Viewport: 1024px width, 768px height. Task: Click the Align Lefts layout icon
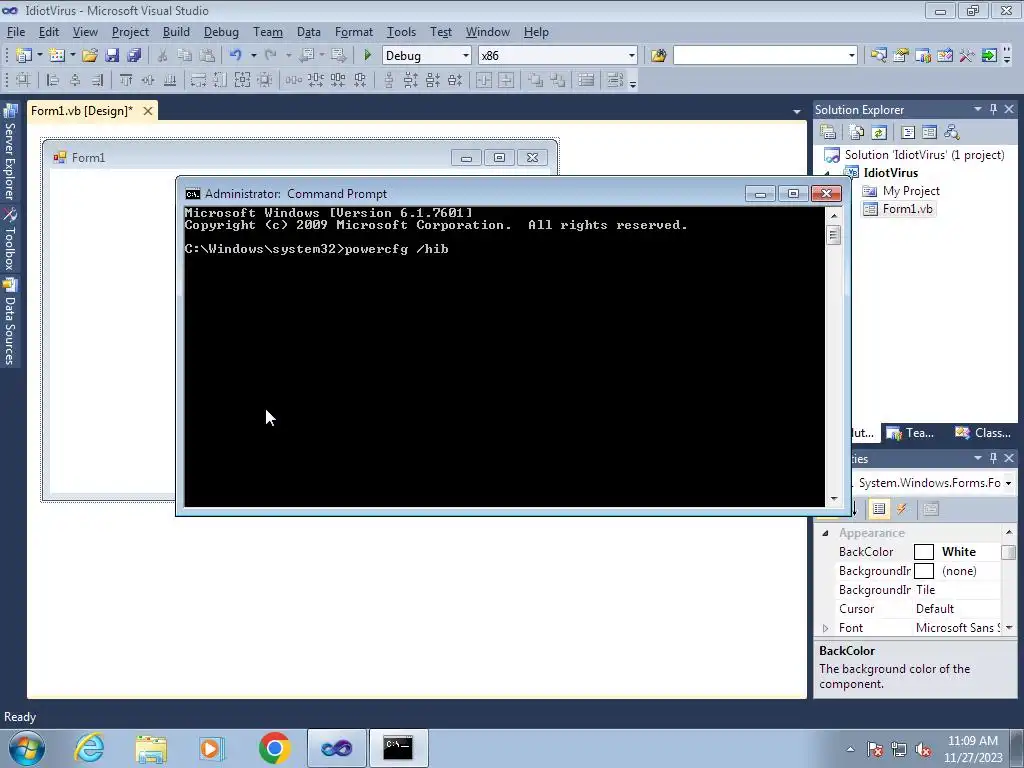[53, 80]
